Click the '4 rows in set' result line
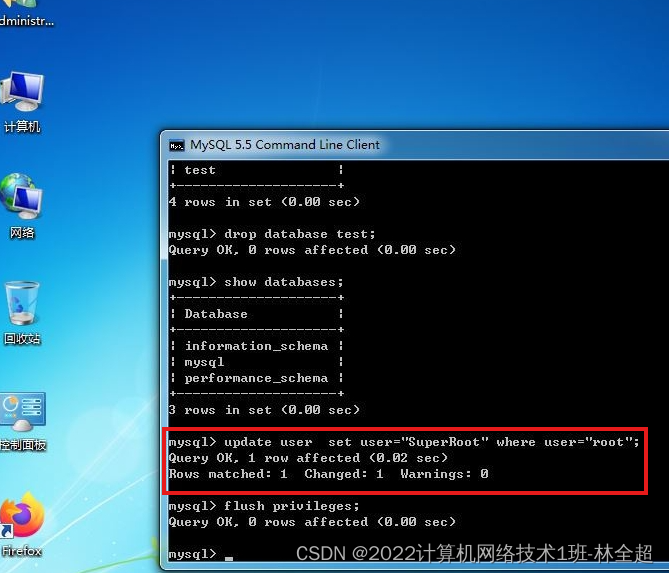Viewport: 669px width, 573px height. (x=264, y=202)
